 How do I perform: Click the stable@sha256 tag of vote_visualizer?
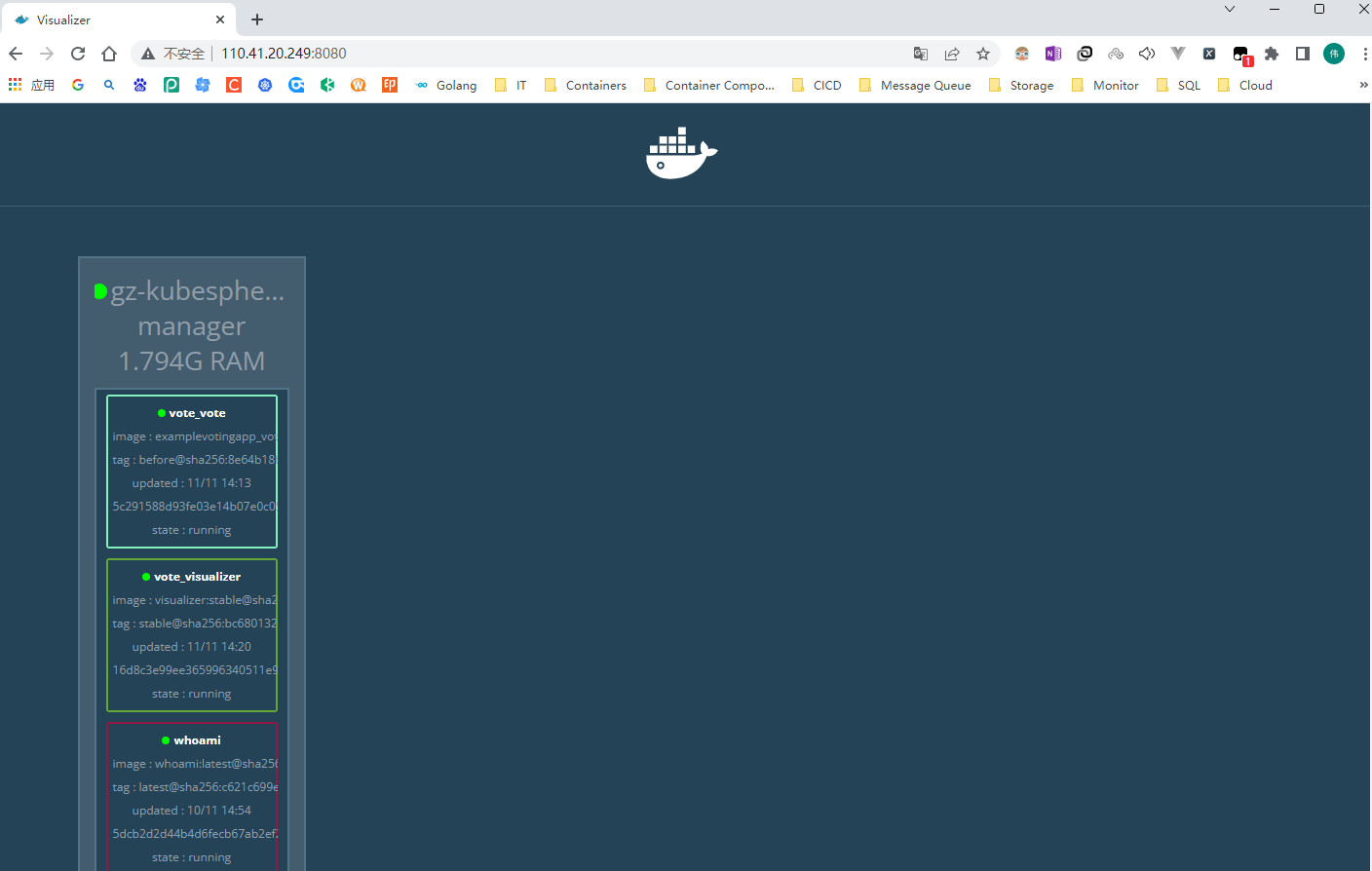coord(195,624)
